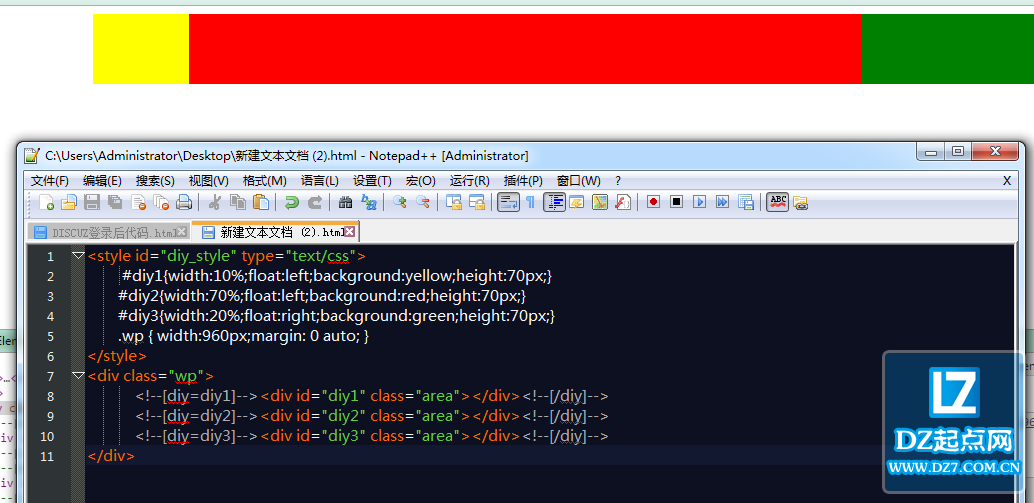The image size is (1034, 503).
Task: Save current recorded macro icon
Action: coord(746,202)
